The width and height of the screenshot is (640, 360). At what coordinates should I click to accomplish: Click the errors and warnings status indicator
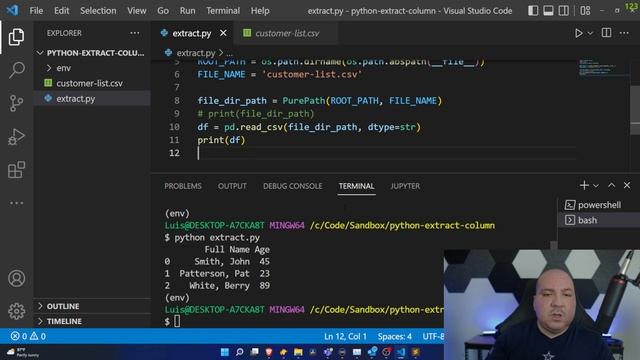(x=28, y=336)
